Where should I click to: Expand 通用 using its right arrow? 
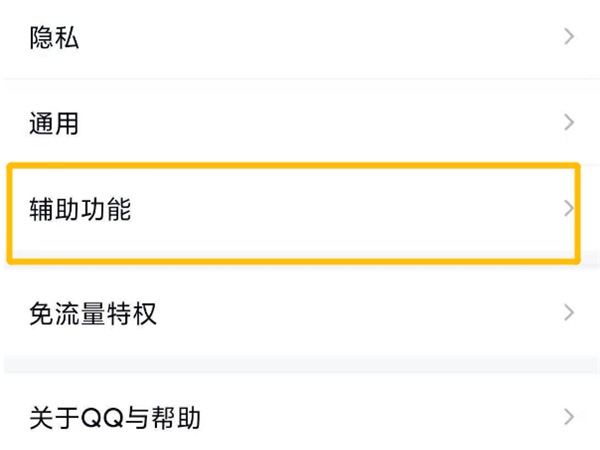pyautogui.click(x=569, y=124)
